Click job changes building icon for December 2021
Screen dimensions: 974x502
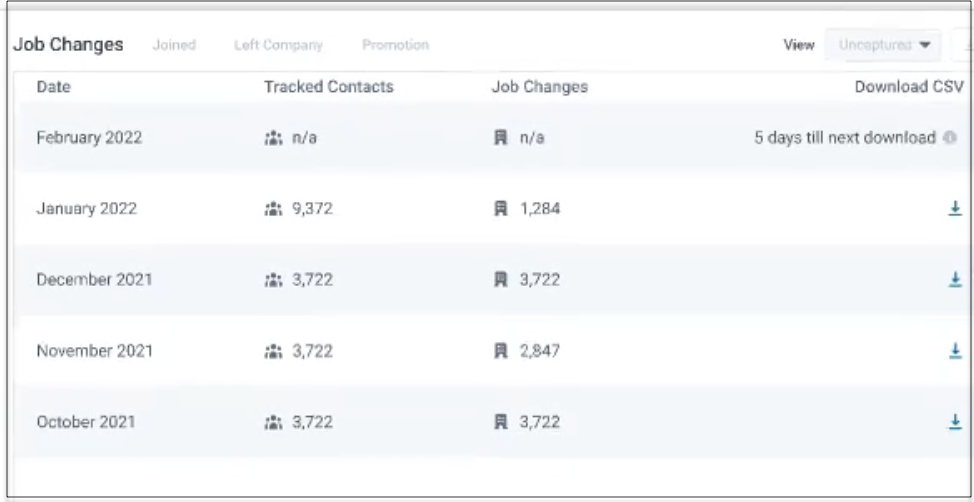pyautogui.click(x=502, y=280)
